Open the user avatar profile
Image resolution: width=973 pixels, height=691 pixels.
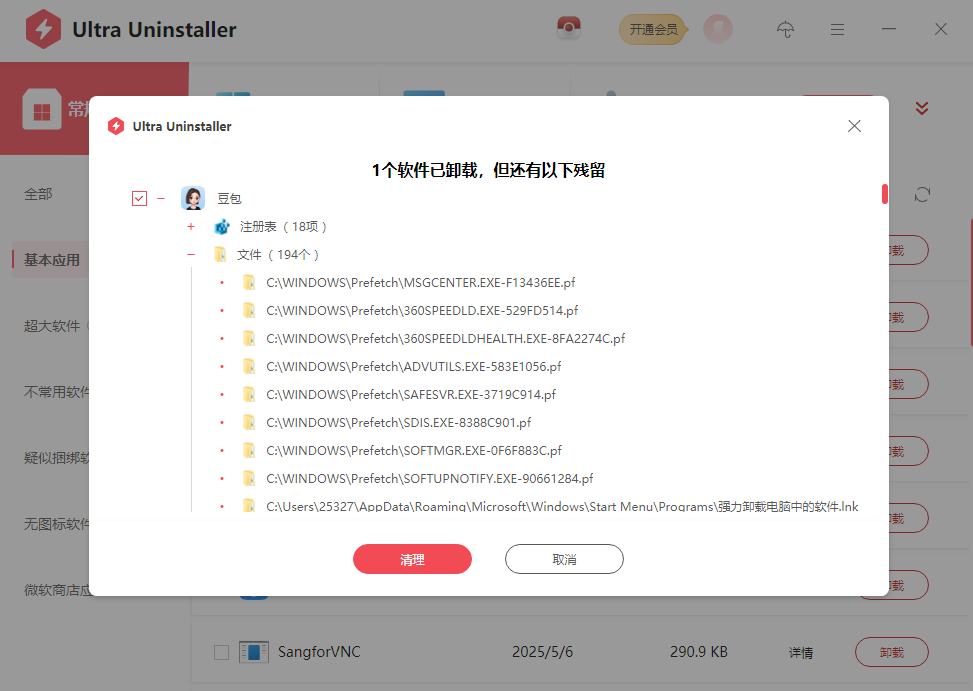(x=717, y=29)
